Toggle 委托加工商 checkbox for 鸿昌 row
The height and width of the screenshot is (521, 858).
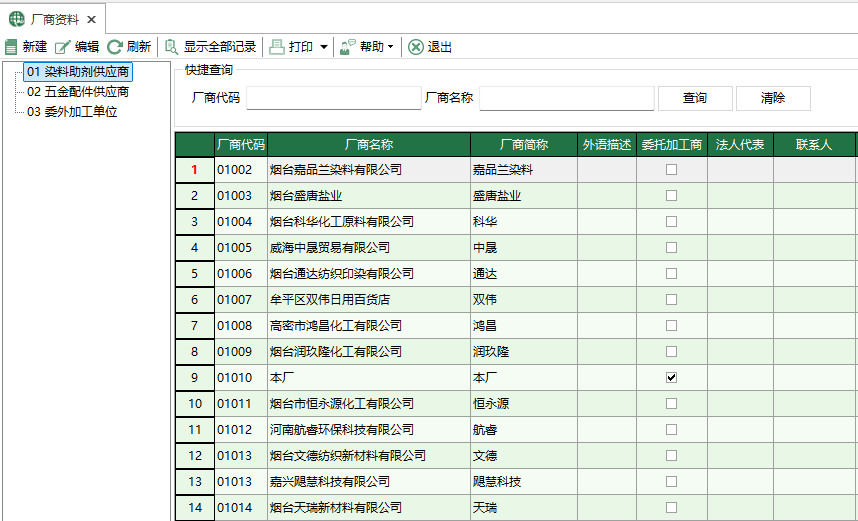coord(671,326)
